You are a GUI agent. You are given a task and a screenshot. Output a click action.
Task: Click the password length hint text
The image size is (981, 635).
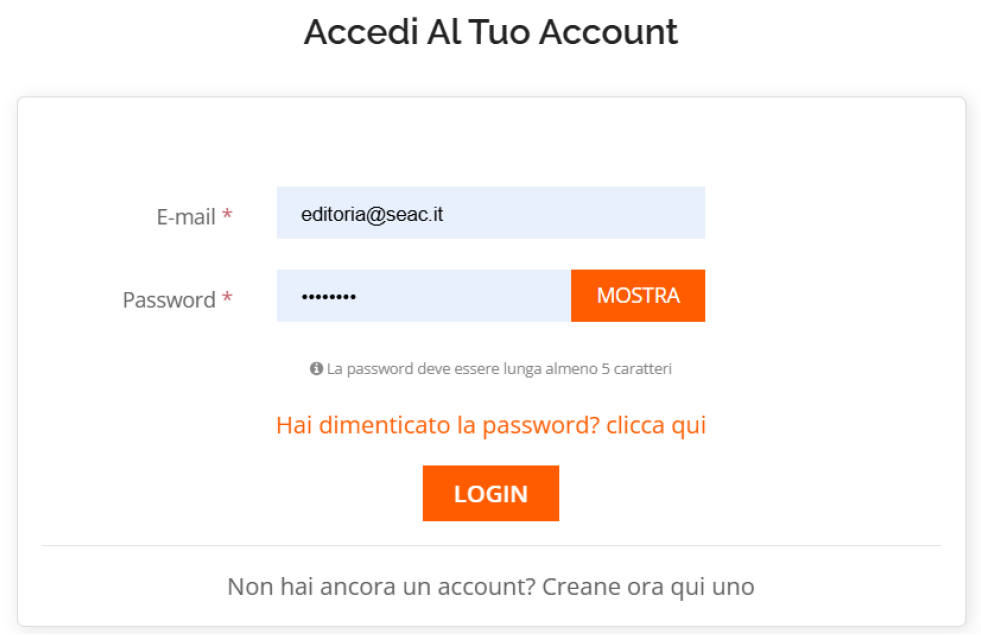pyautogui.click(x=499, y=369)
